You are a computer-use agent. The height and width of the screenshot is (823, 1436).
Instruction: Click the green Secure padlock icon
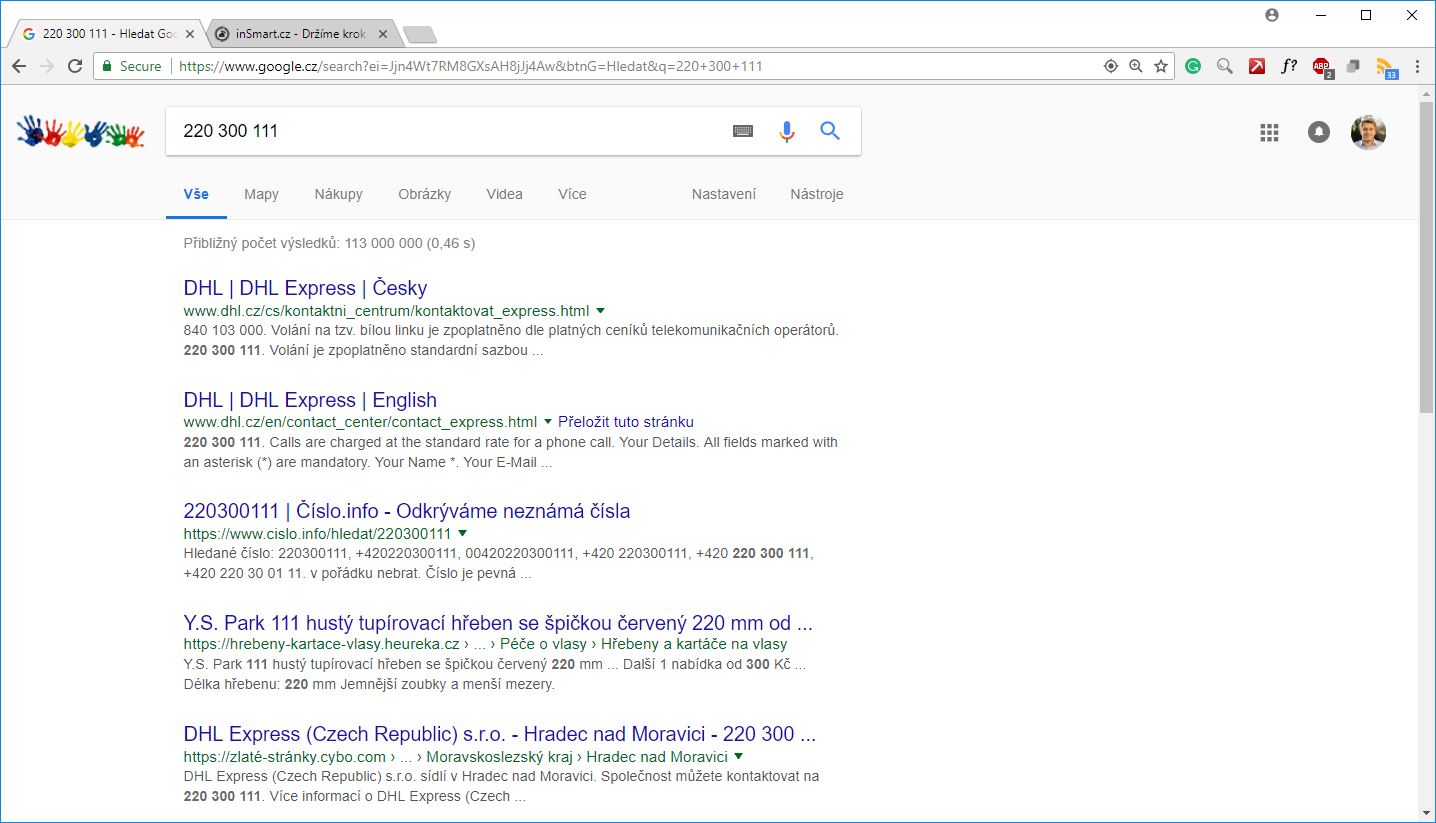pyautogui.click(x=107, y=66)
